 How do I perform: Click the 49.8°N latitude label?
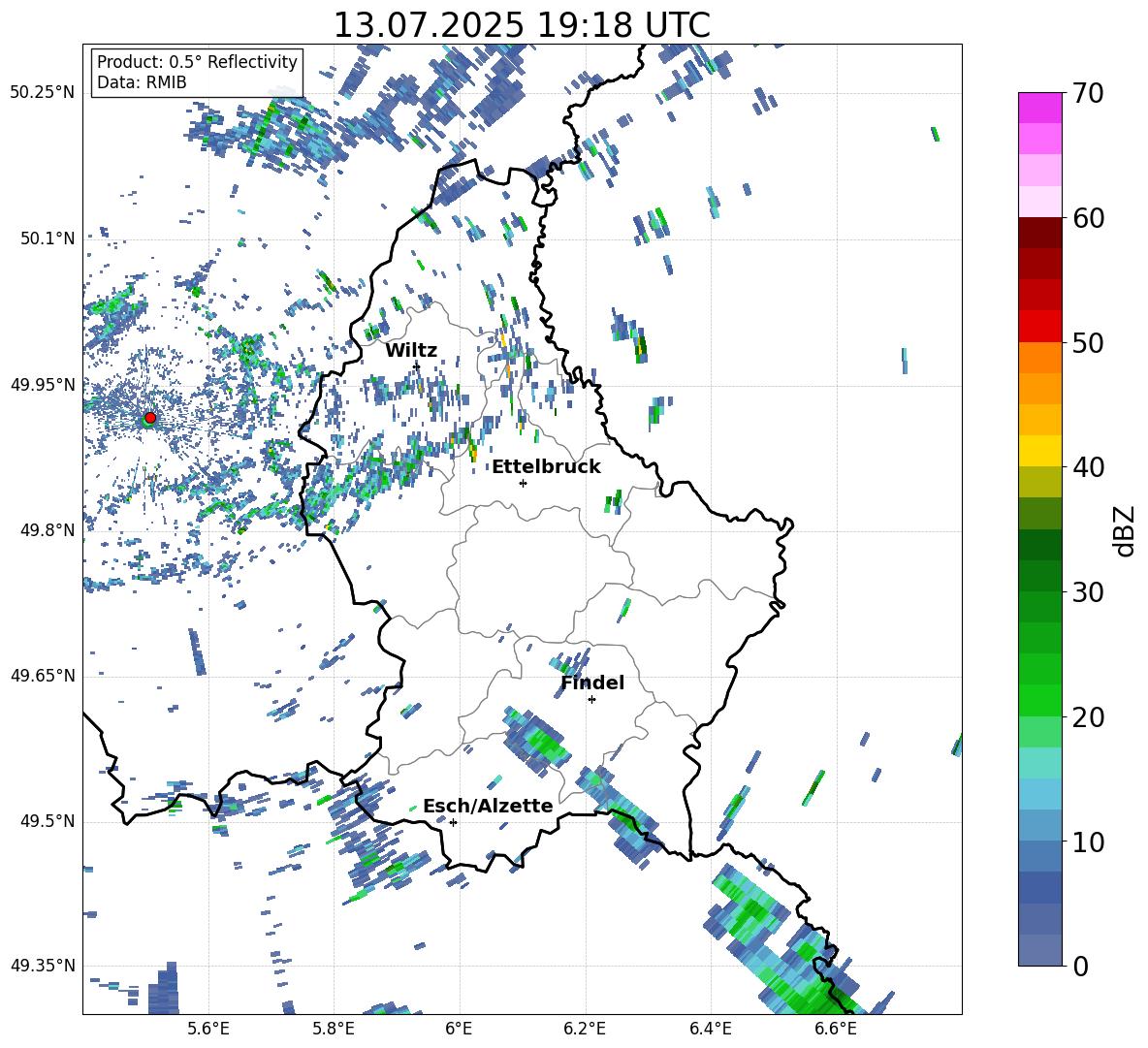pos(47,530)
